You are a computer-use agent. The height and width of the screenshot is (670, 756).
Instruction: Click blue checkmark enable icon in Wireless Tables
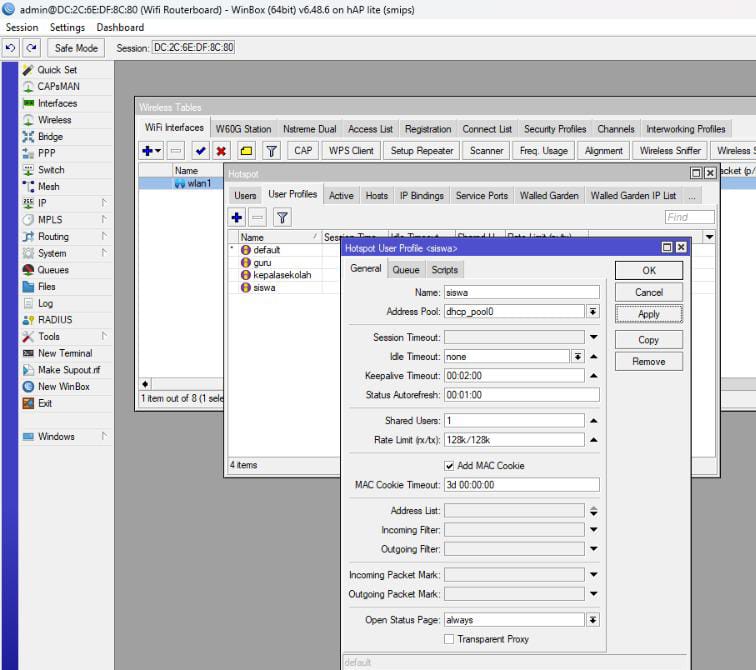[x=200, y=151]
